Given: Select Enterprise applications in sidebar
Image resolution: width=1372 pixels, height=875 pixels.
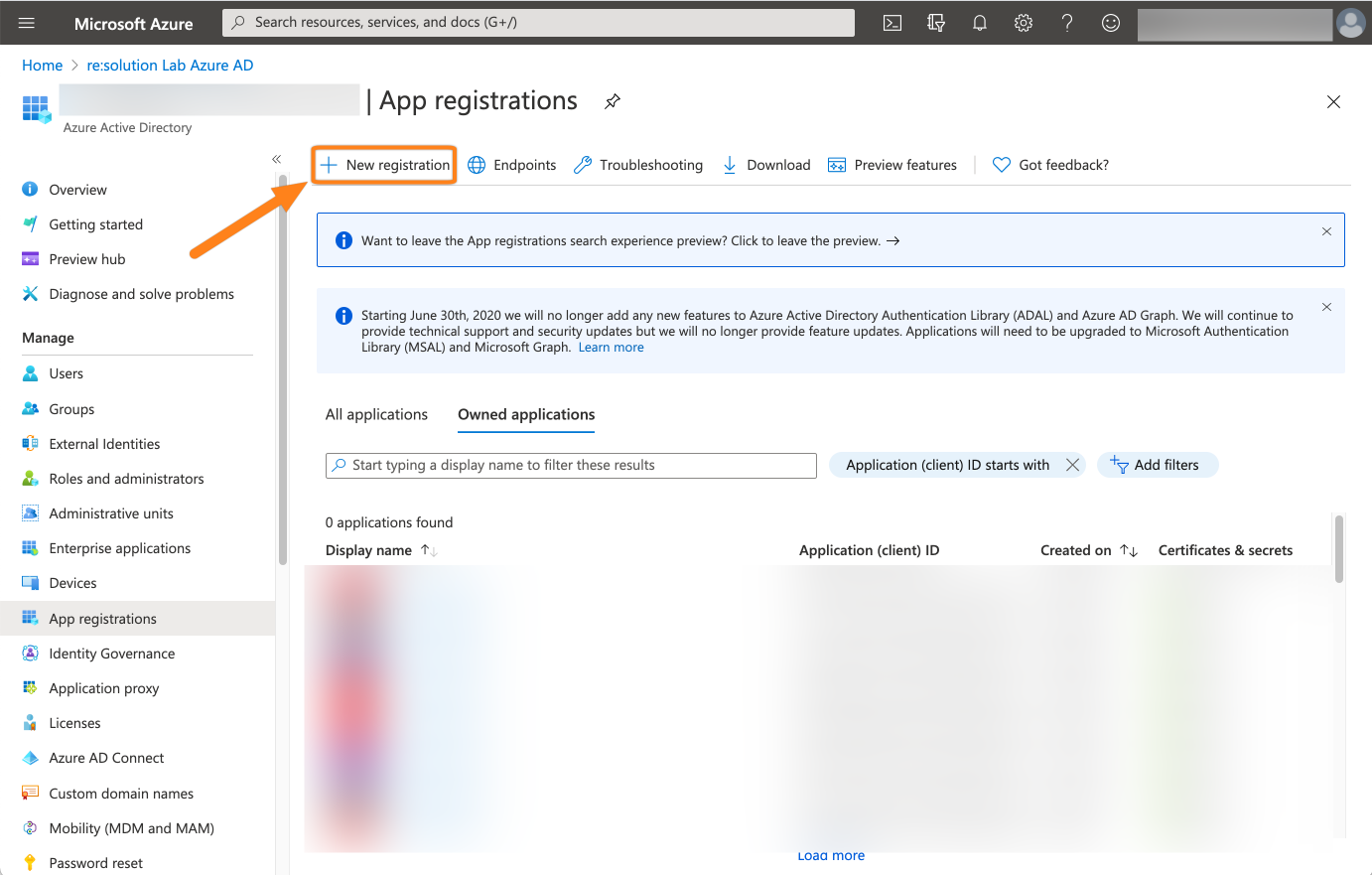Looking at the screenshot, I should coord(119,548).
